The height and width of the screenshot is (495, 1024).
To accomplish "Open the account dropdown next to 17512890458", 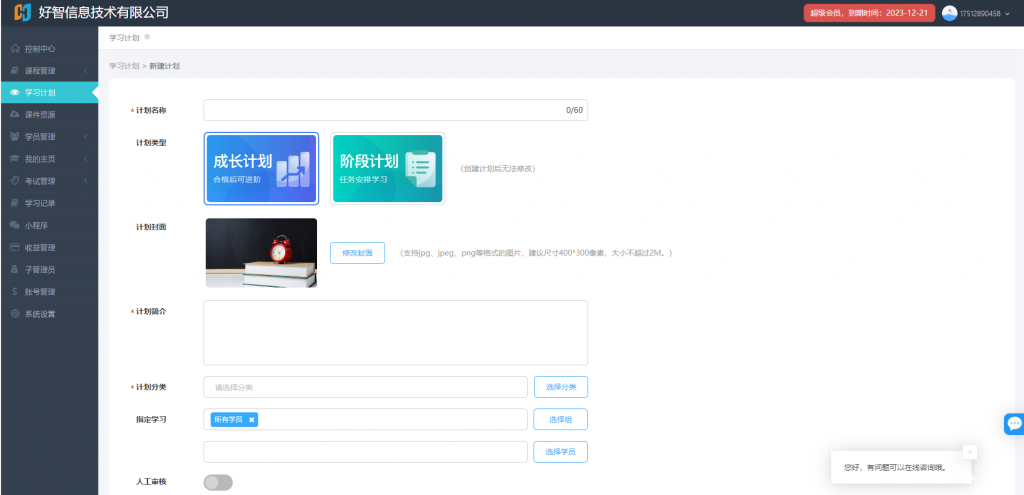I will [1008, 14].
